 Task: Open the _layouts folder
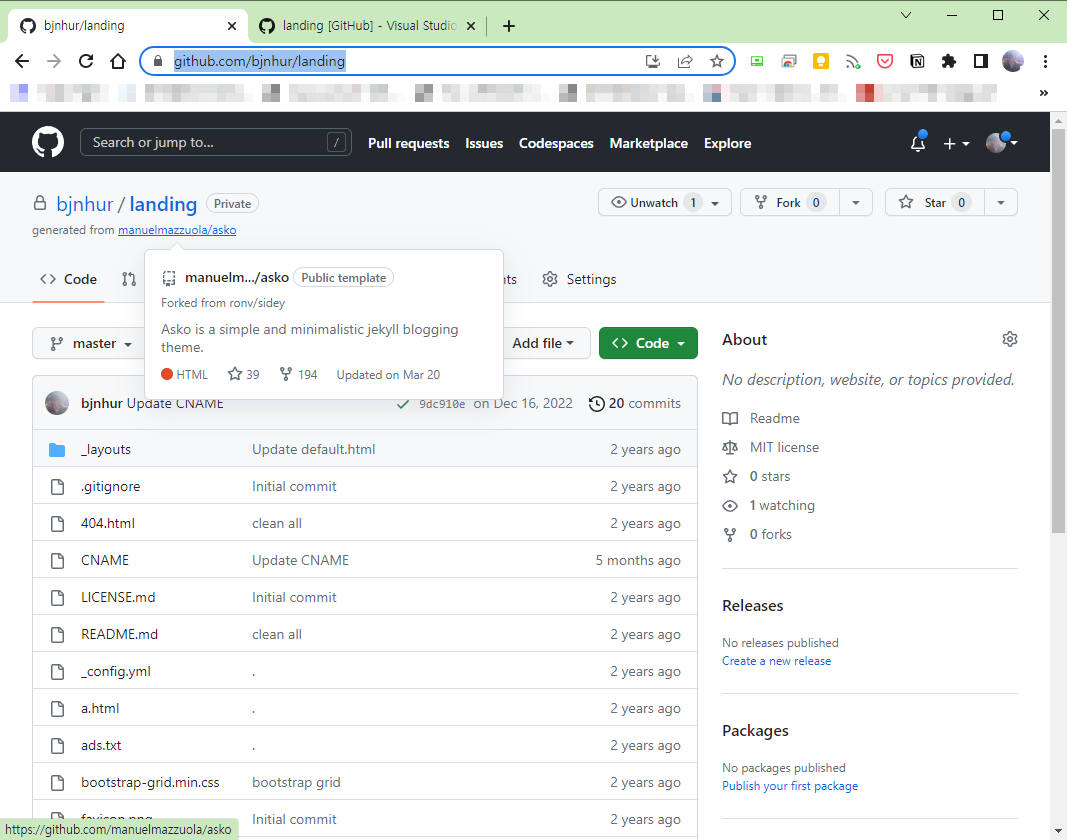click(105, 449)
